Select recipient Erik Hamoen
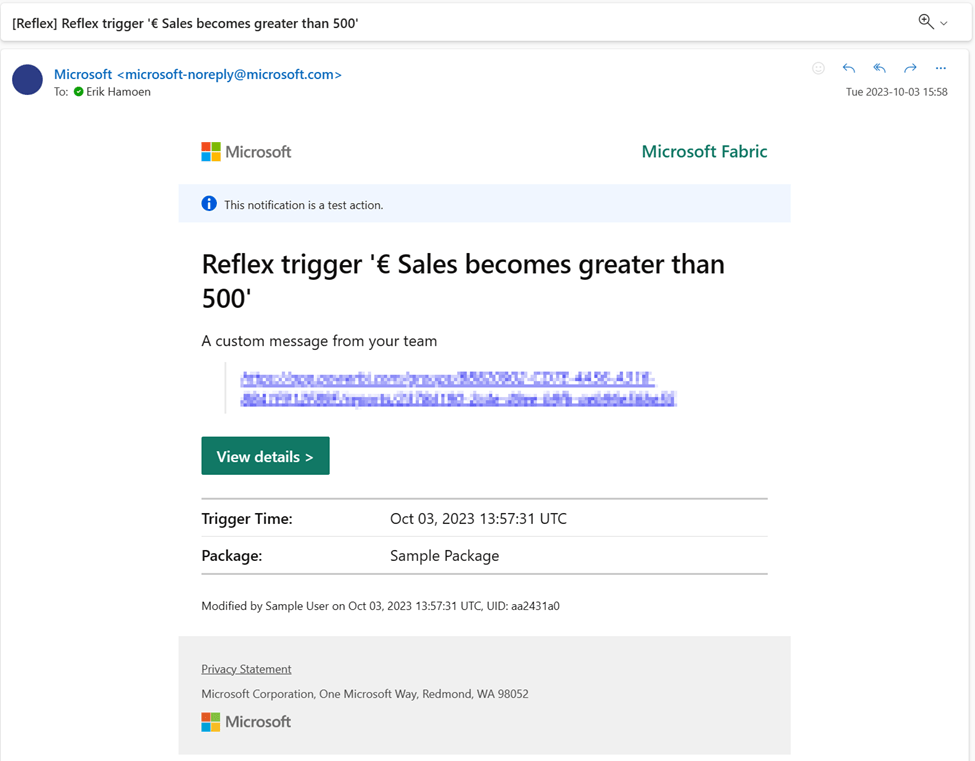 [118, 92]
